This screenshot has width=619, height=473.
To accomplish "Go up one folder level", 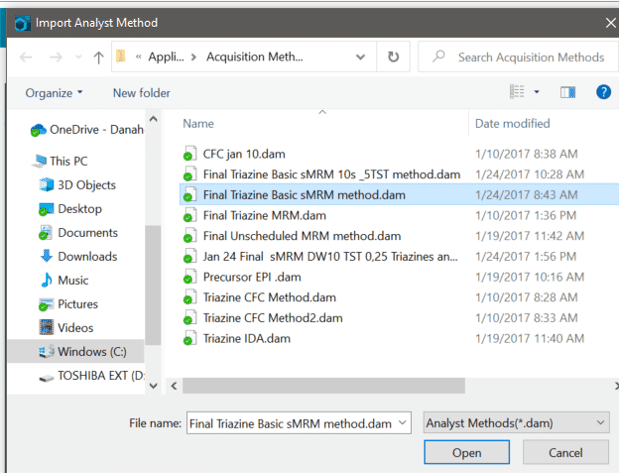I will click(99, 58).
